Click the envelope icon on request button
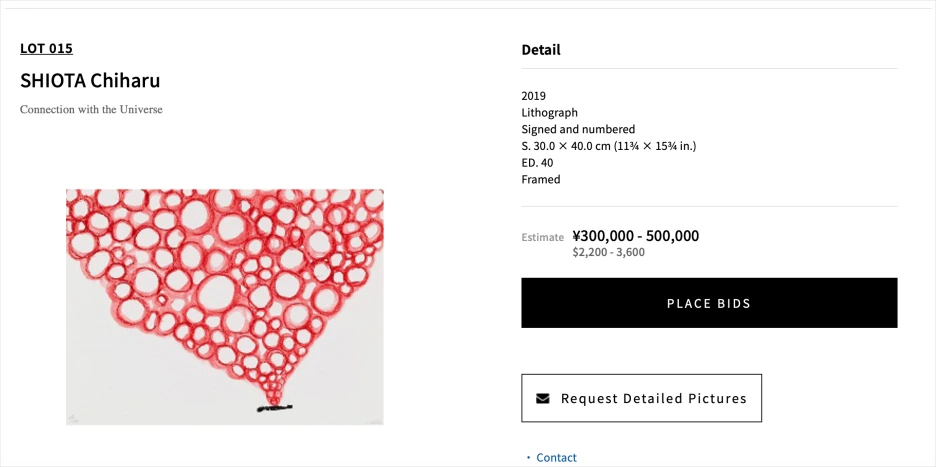Screen dimensions: 936x467 [x=543, y=398]
